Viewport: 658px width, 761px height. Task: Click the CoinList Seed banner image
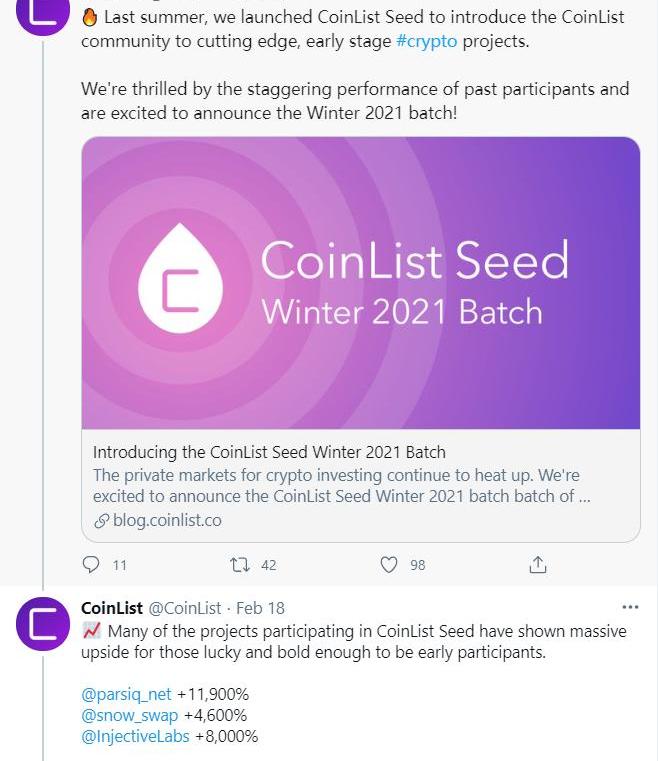coord(360,284)
